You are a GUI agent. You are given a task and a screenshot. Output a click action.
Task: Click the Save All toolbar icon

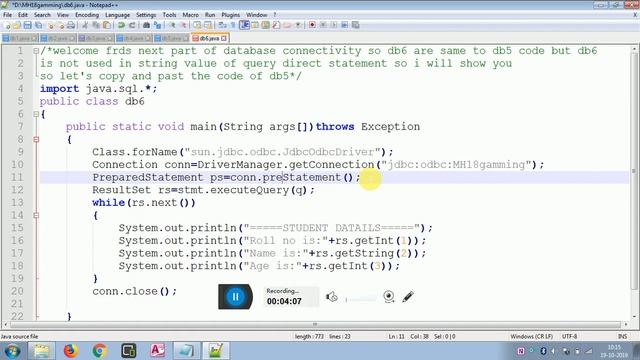38,25
